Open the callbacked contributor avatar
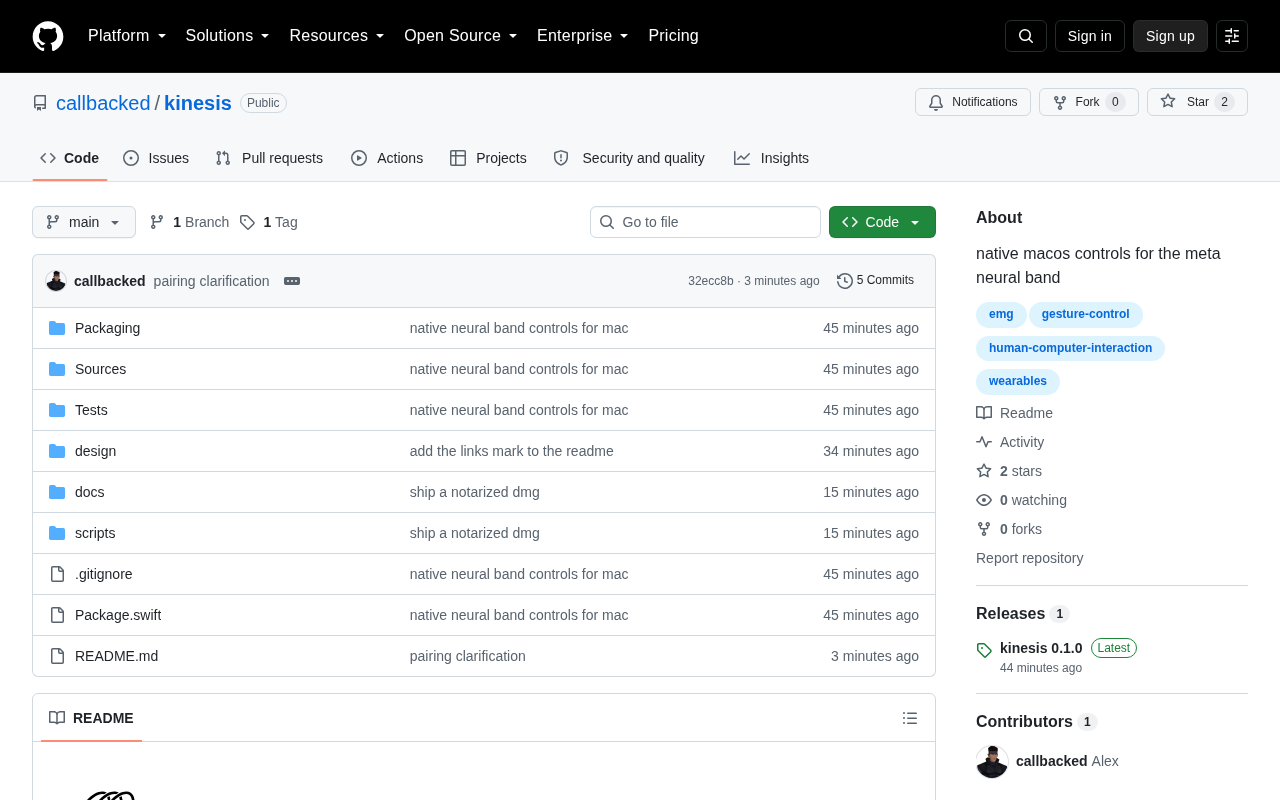 992,761
